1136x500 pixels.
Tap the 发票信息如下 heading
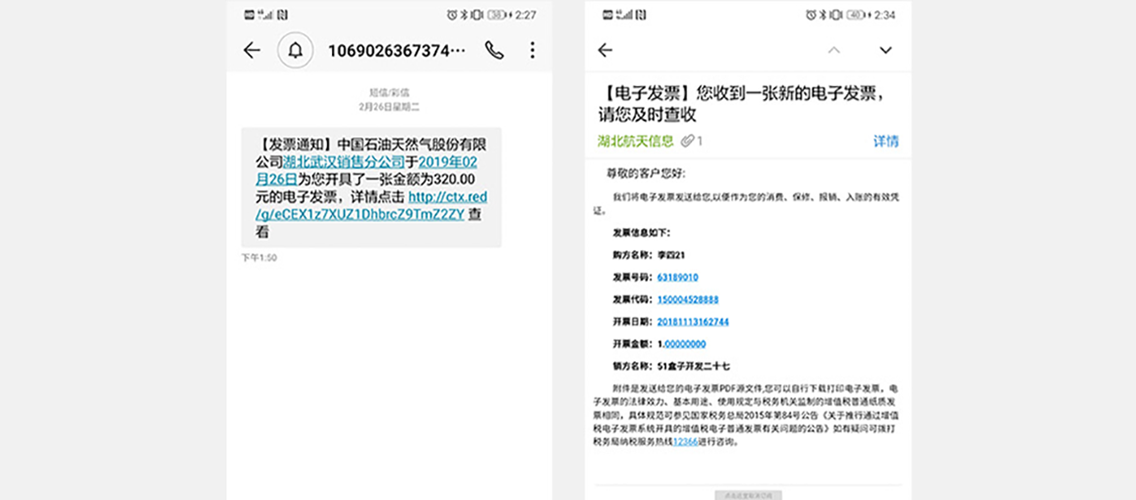[642, 233]
